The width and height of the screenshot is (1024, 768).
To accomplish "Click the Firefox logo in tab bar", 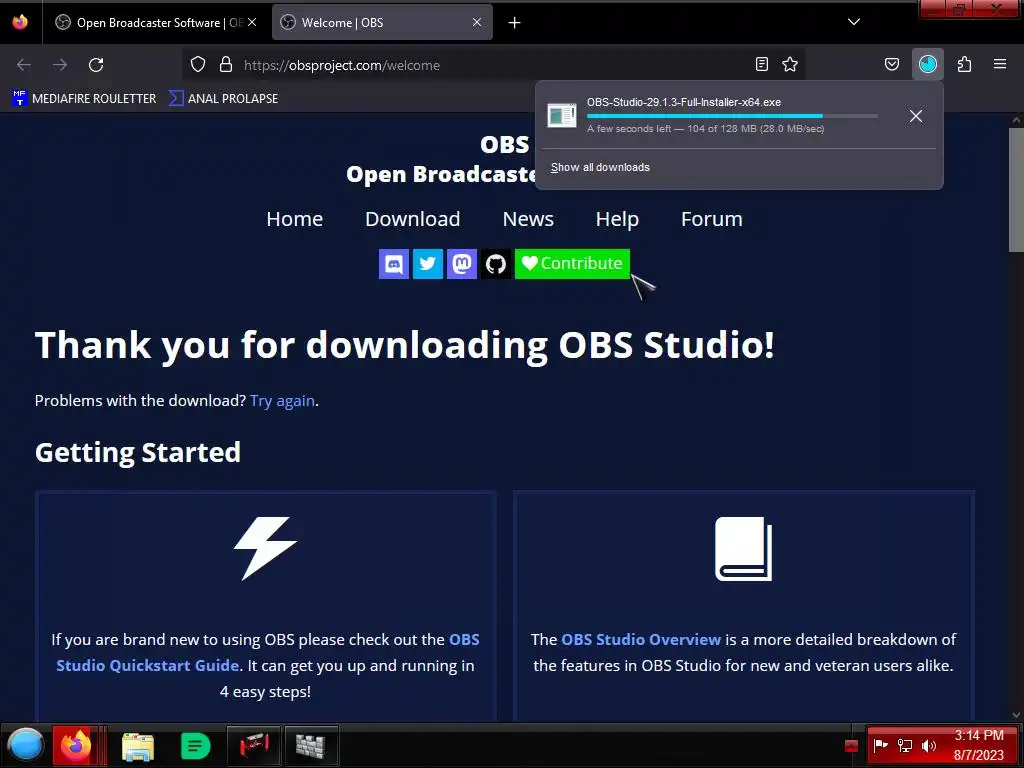I will click(20, 22).
